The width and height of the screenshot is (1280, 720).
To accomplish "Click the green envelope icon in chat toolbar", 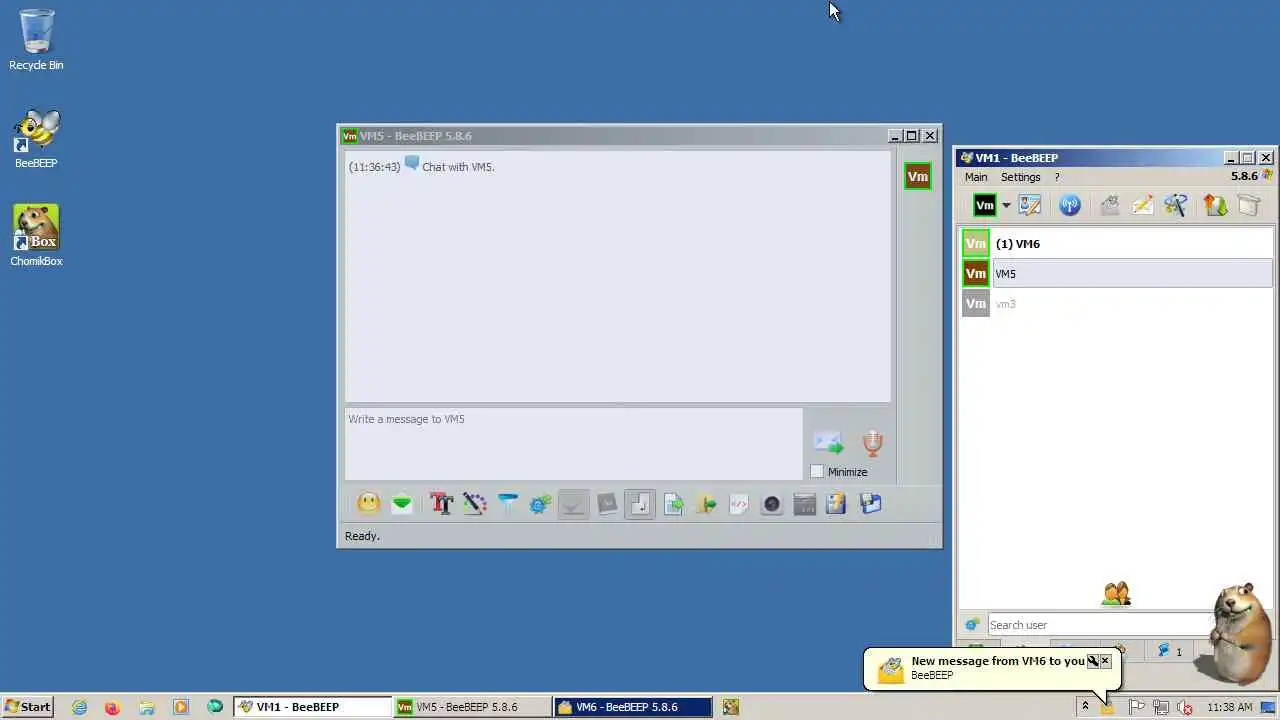I will (x=401, y=504).
